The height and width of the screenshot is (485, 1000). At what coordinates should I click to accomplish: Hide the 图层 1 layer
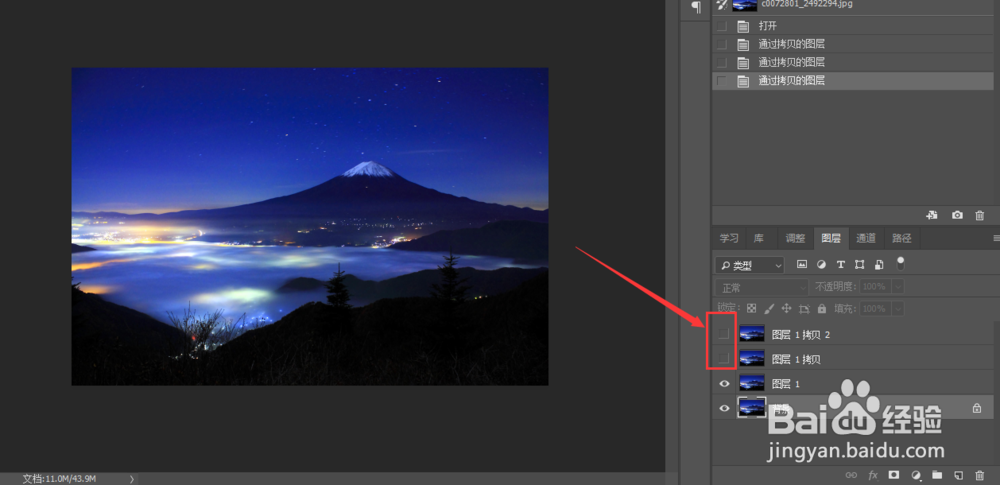724,384
